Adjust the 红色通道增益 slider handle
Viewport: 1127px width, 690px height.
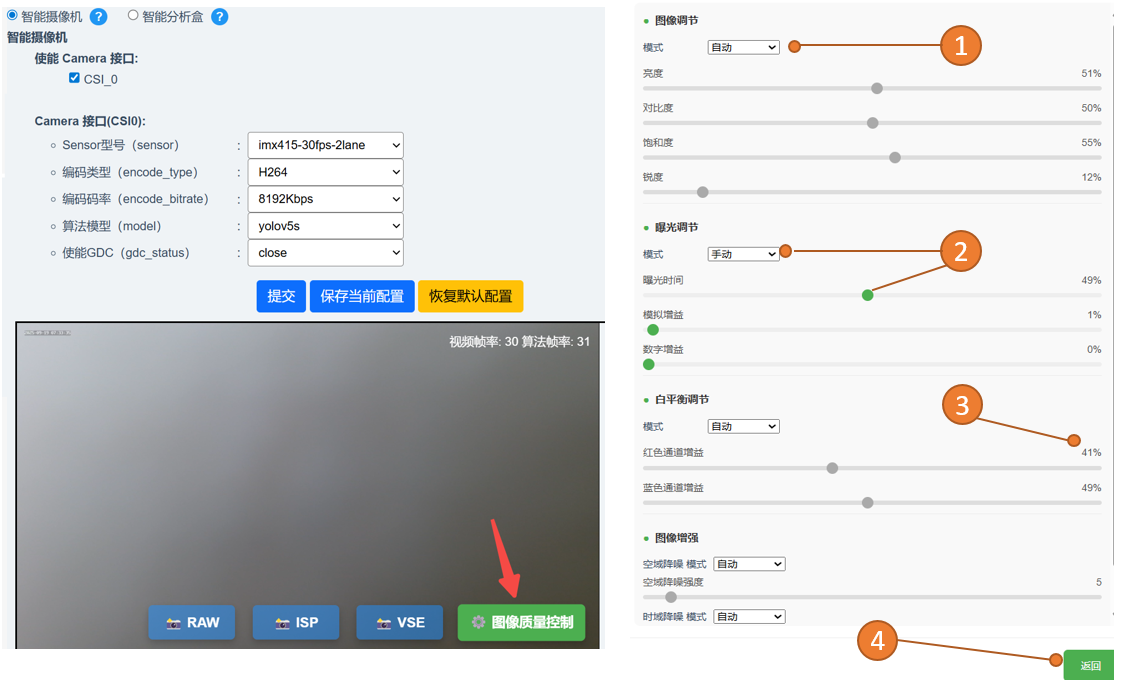(832, 468)
